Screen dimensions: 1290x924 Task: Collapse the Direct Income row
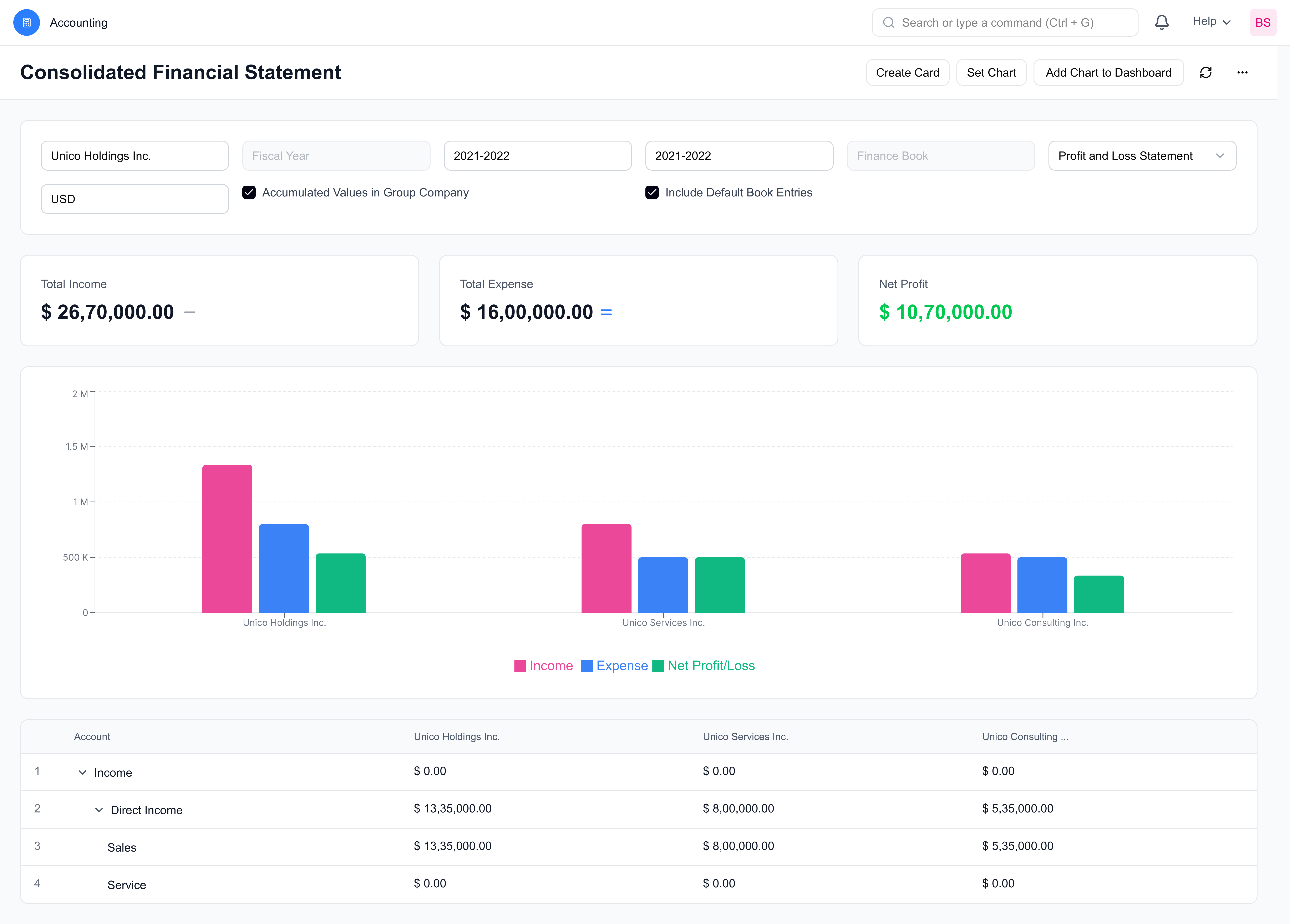click(98, 810)
